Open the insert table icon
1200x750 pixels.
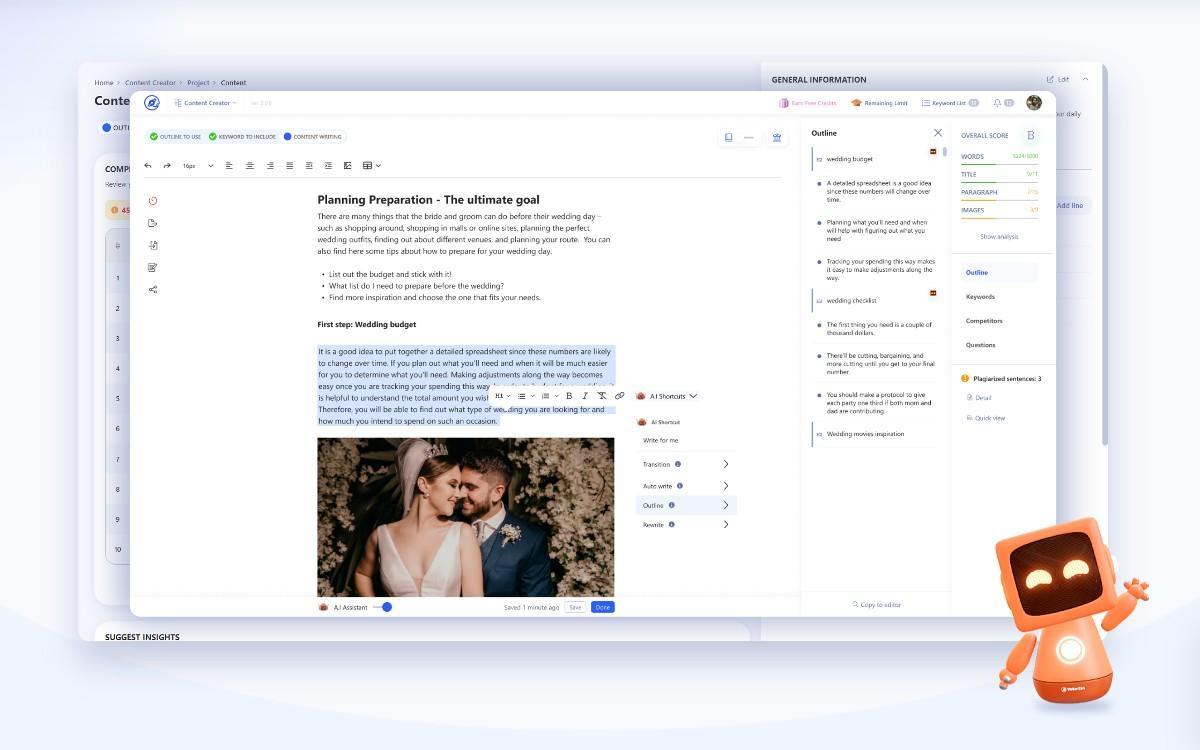[x=367, y=166]
